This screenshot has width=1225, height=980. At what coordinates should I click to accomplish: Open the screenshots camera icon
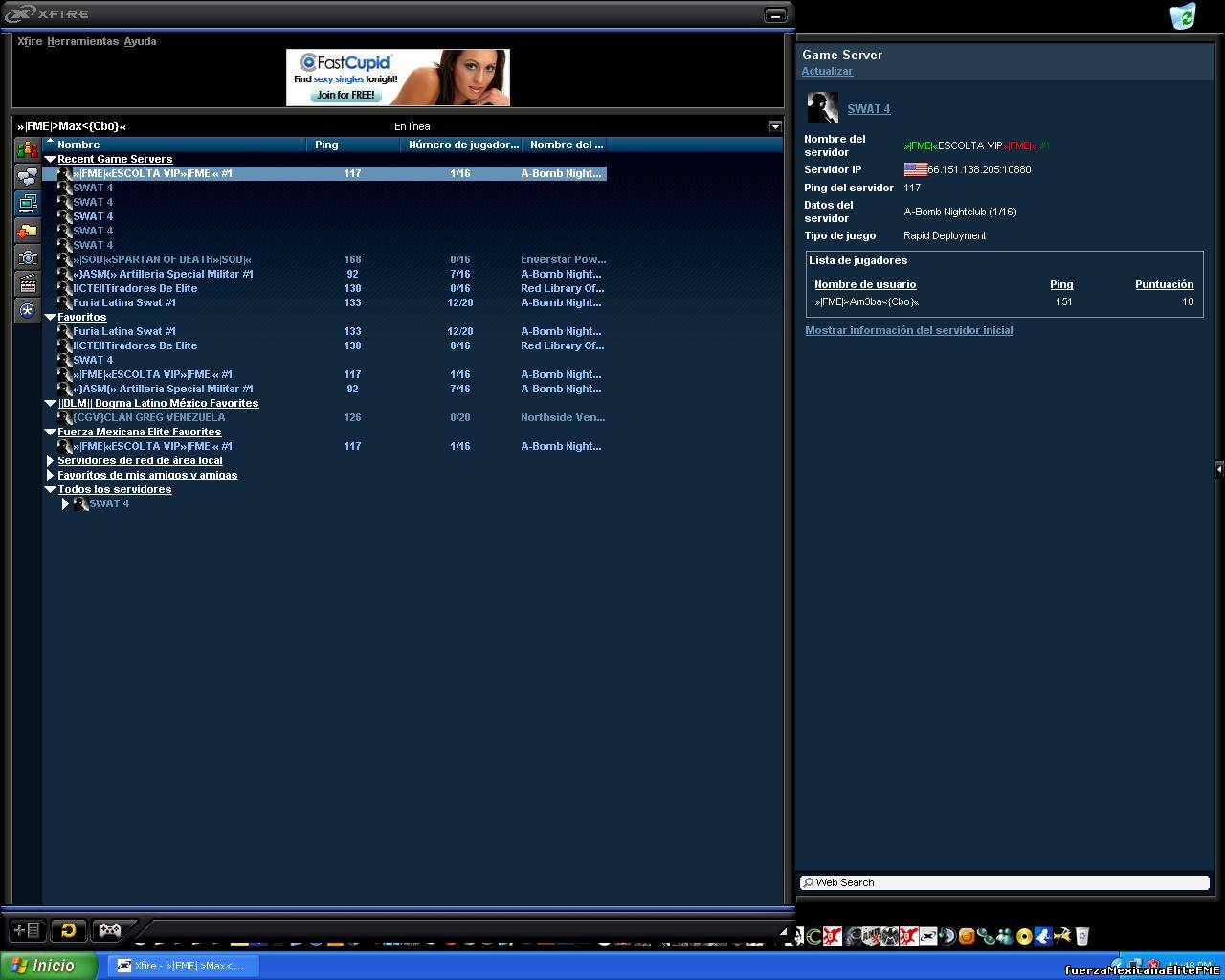pos(27,256)
